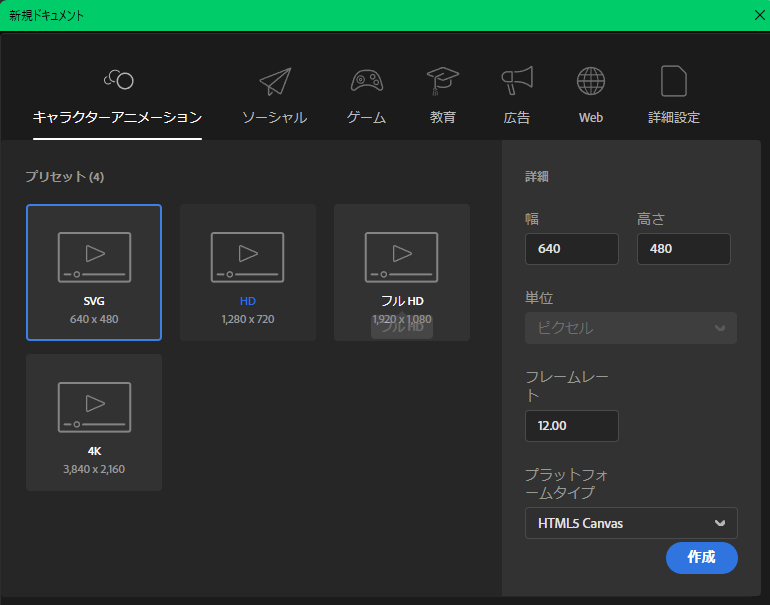Open the ゲーム gamepad icon category

coord(366,81)
